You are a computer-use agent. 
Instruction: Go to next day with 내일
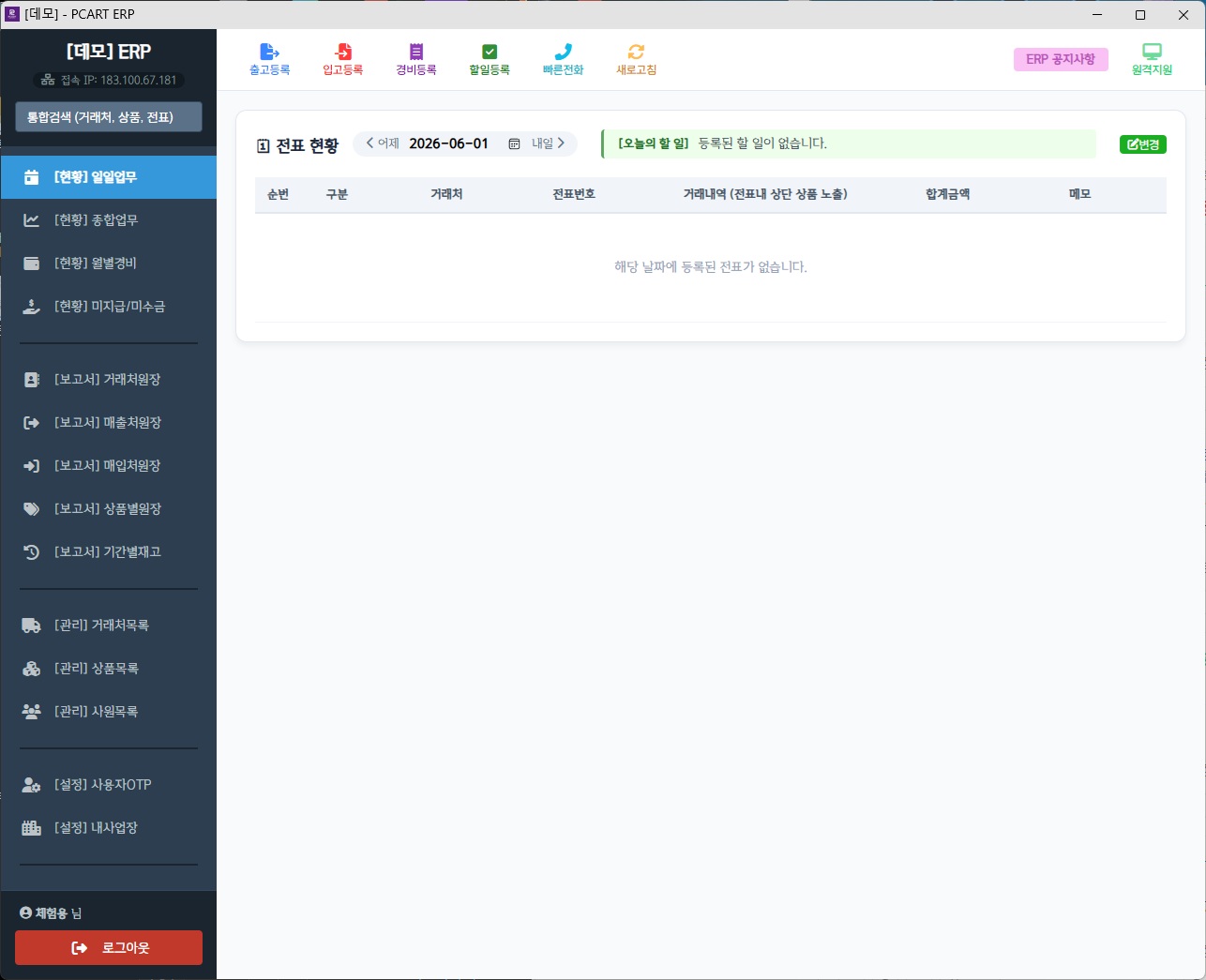(x=549, y=143)
